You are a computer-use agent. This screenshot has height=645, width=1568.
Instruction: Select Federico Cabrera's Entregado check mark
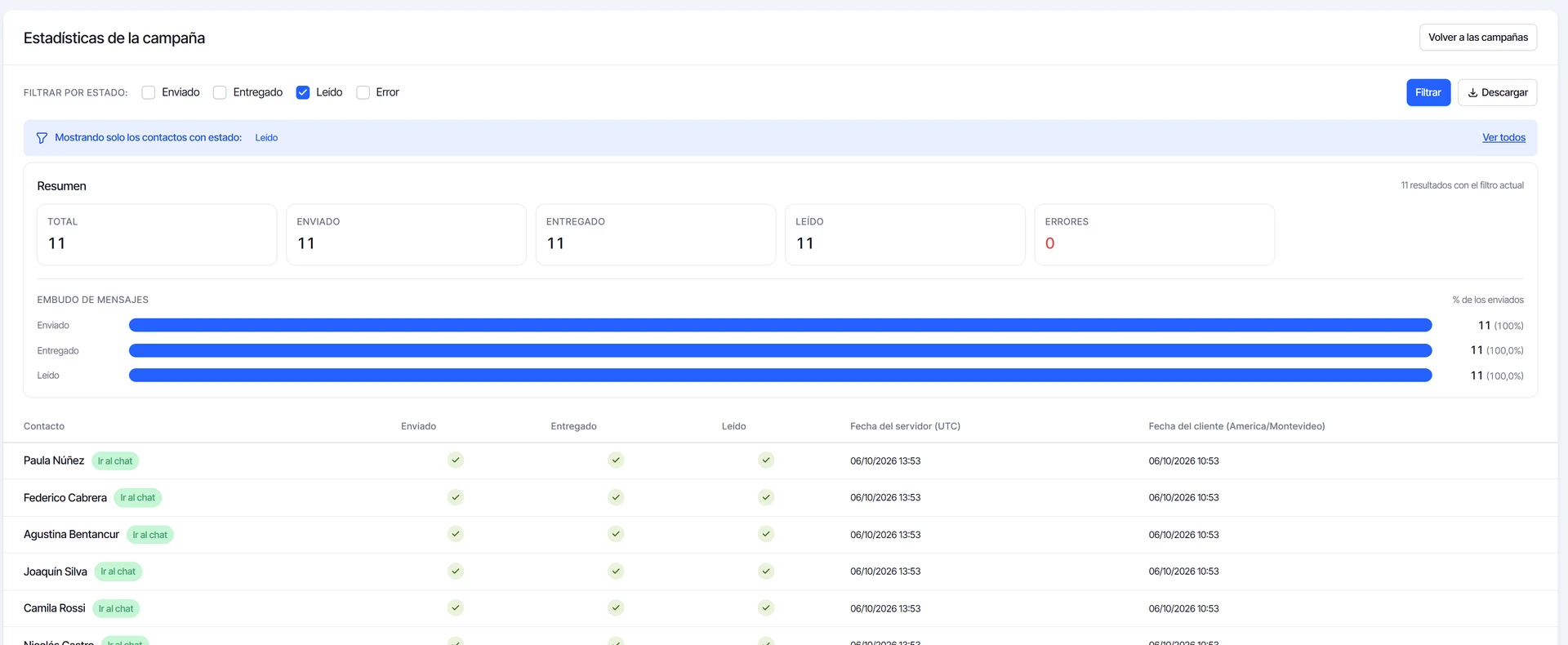[616, 497]
